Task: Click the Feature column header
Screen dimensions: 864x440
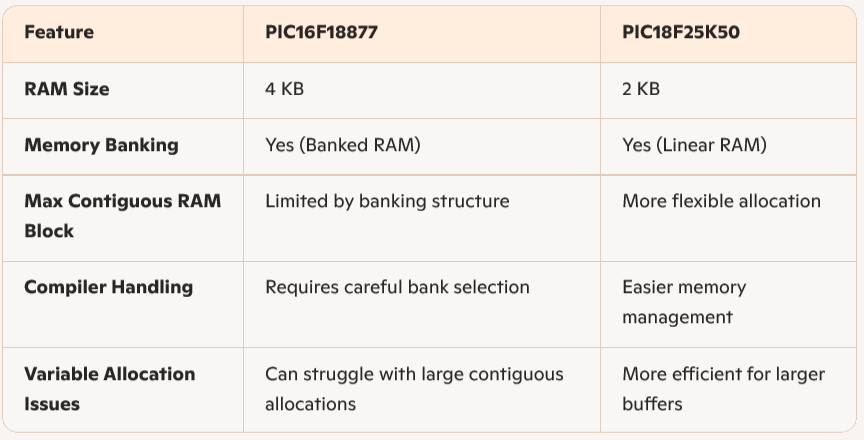Action: tap(59, 32)
